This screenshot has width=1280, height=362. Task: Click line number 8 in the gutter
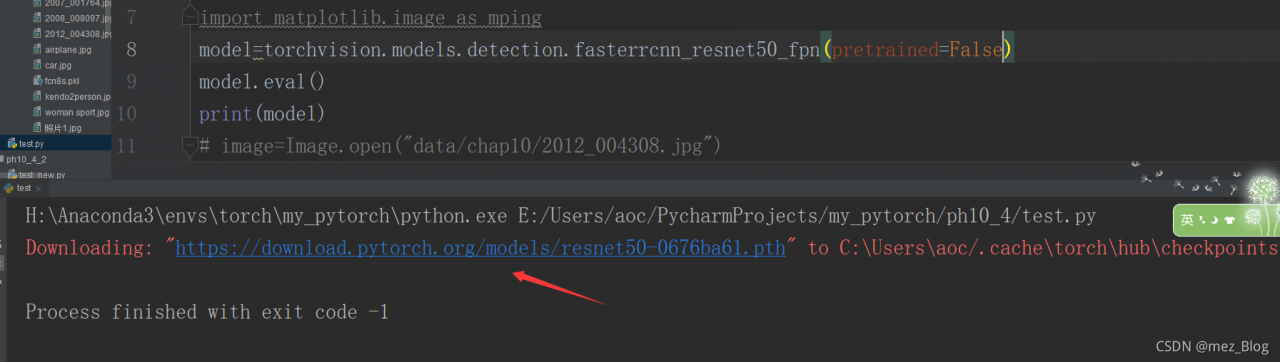[x=132, y=49]
